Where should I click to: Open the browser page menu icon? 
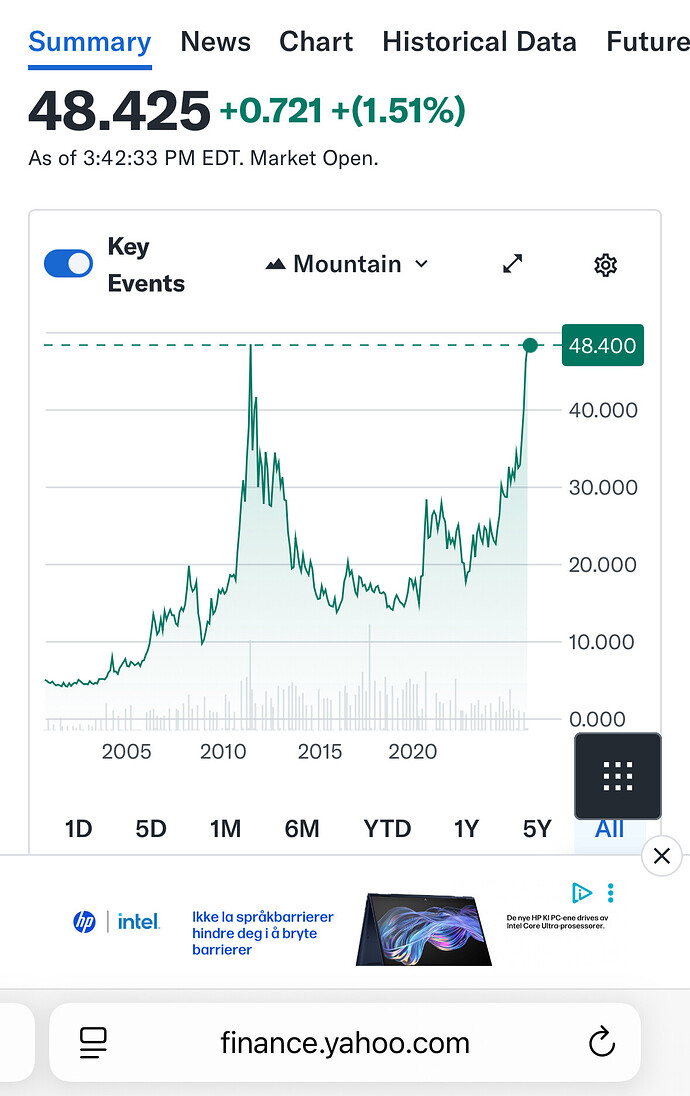click(x=93, y=1044)
